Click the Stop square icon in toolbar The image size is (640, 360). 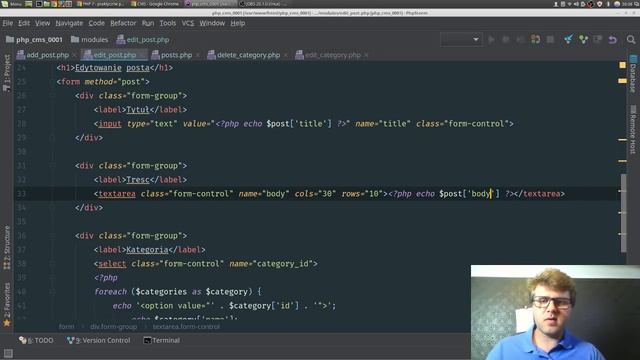click(x=550, y=40)
